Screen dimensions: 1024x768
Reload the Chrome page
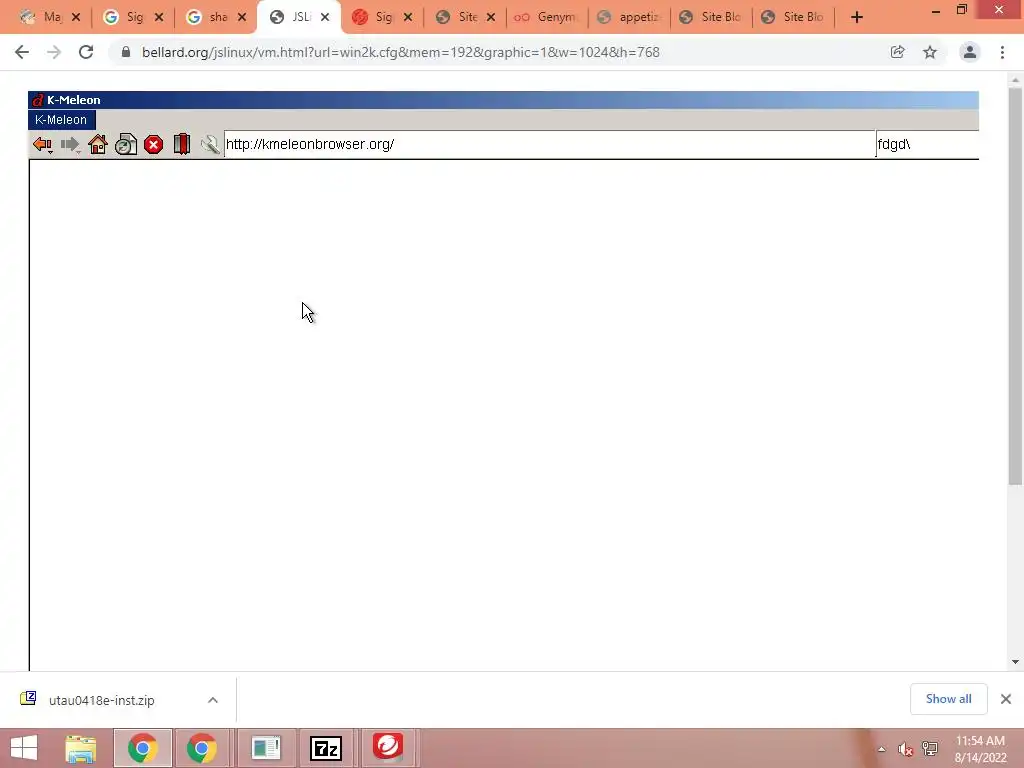[x=86, y=52]
